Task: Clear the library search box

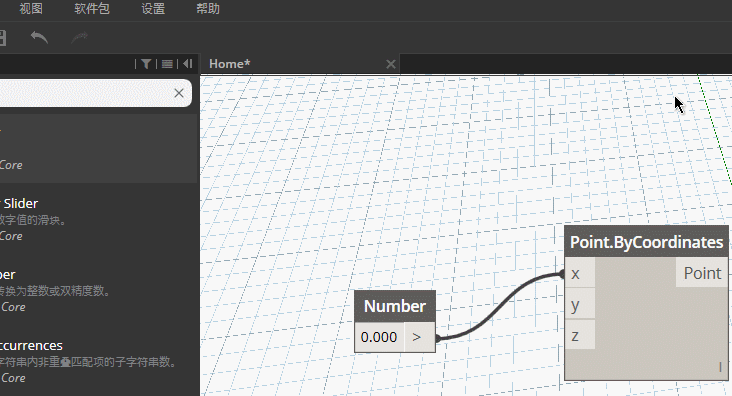Action: (x=179, y=93)
